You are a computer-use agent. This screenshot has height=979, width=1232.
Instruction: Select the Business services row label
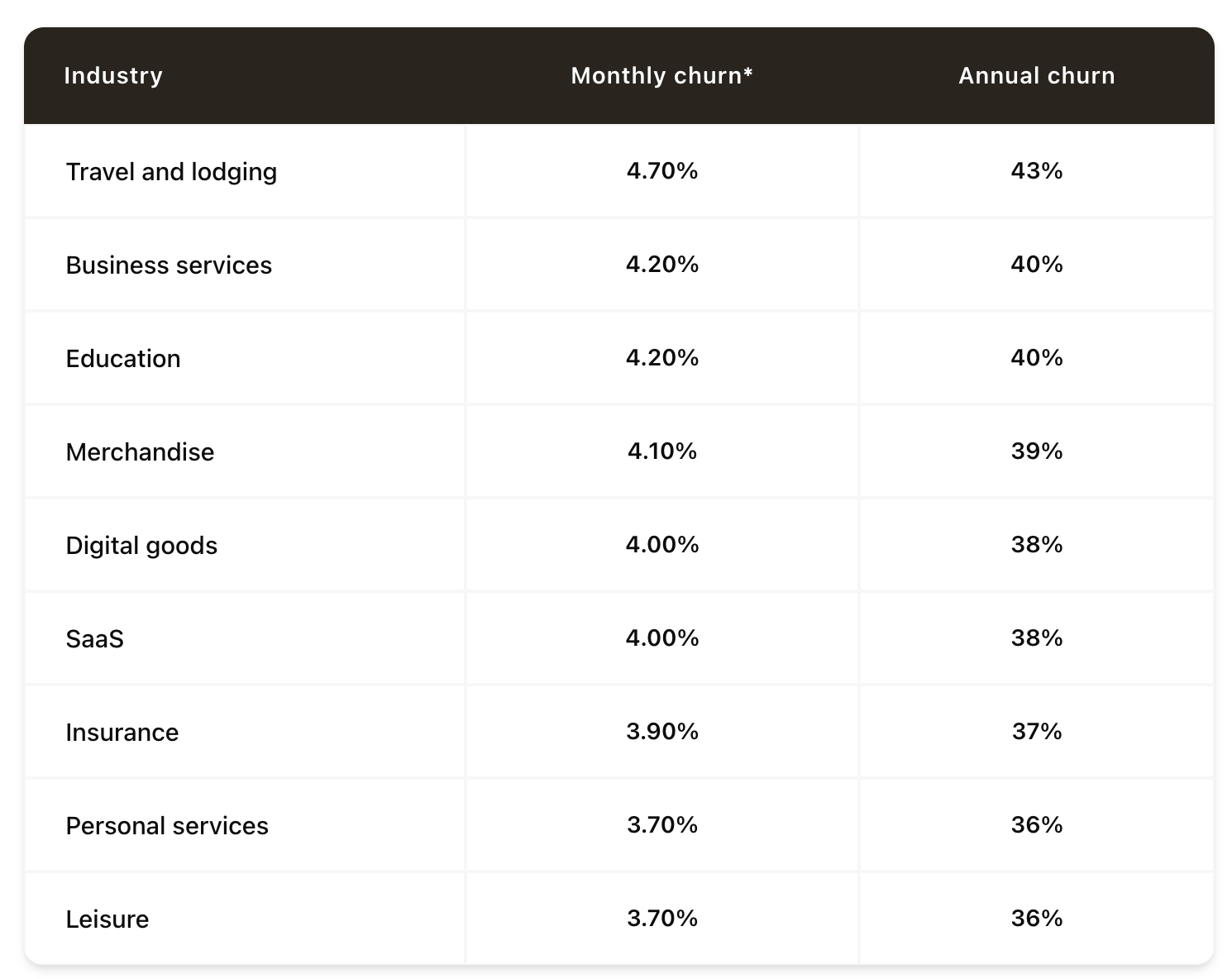tap(169, 265)
